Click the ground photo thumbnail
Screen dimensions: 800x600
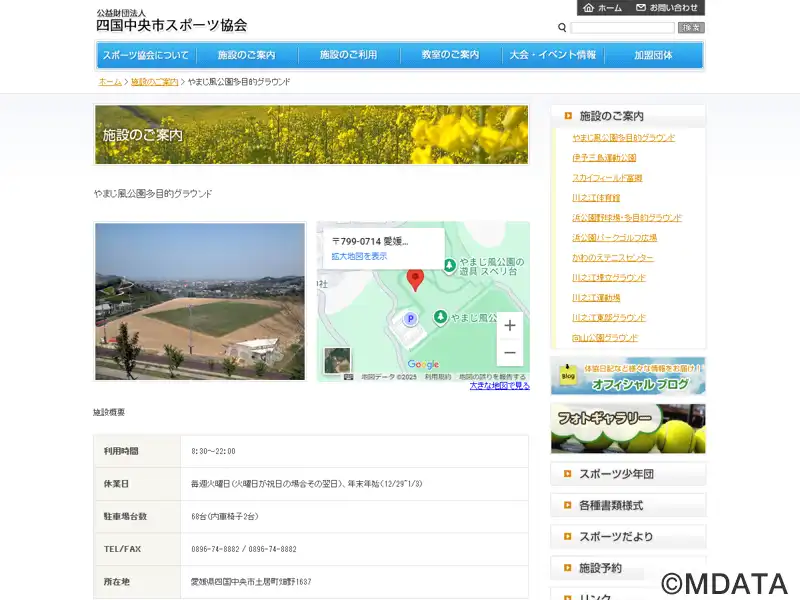click(x=200, y=301)
